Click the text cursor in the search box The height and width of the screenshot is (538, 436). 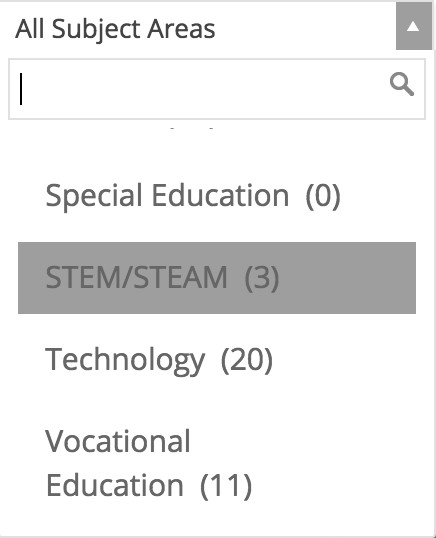pos(21,89)
